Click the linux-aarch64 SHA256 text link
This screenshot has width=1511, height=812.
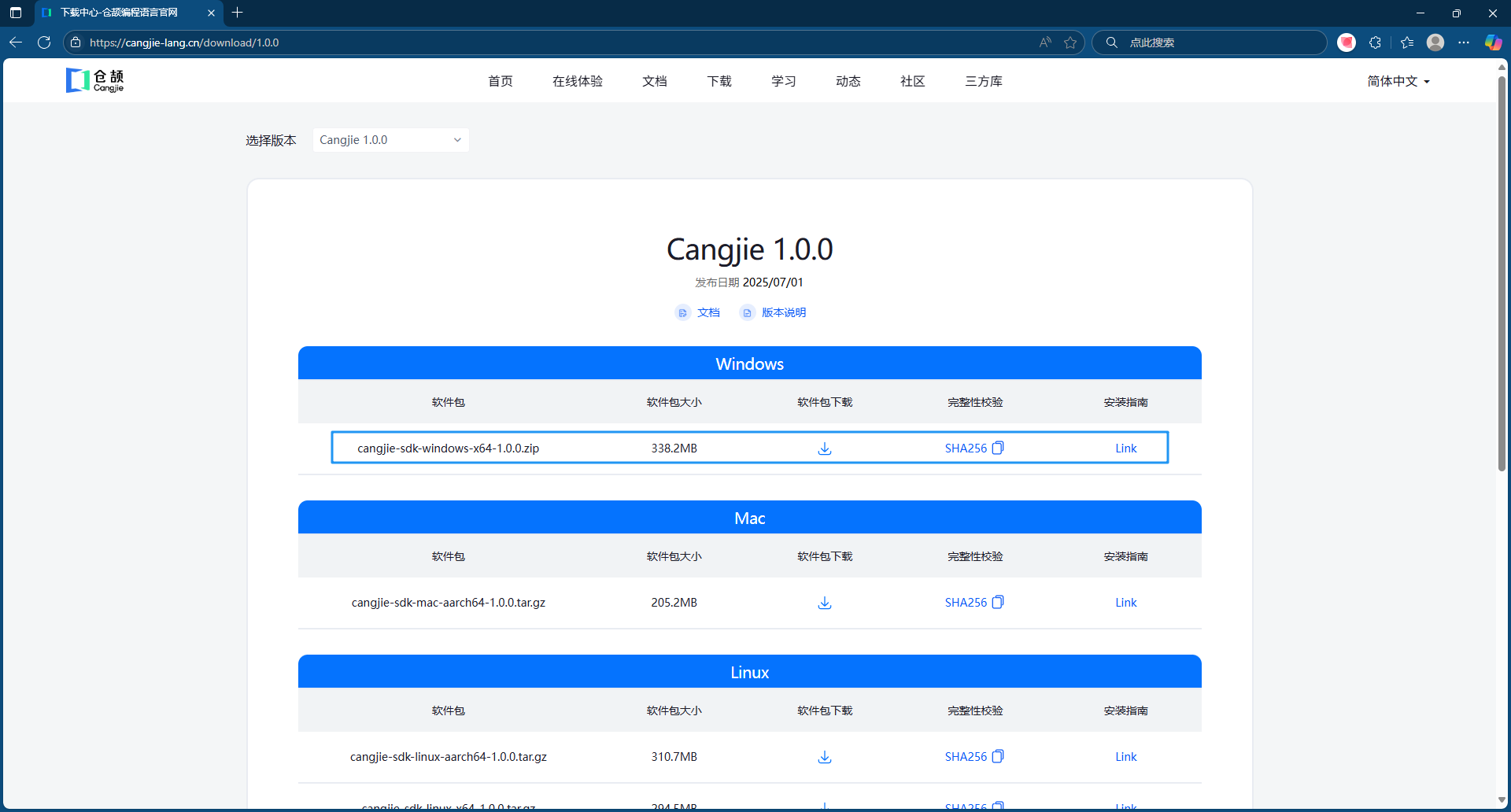click(966, 757)
